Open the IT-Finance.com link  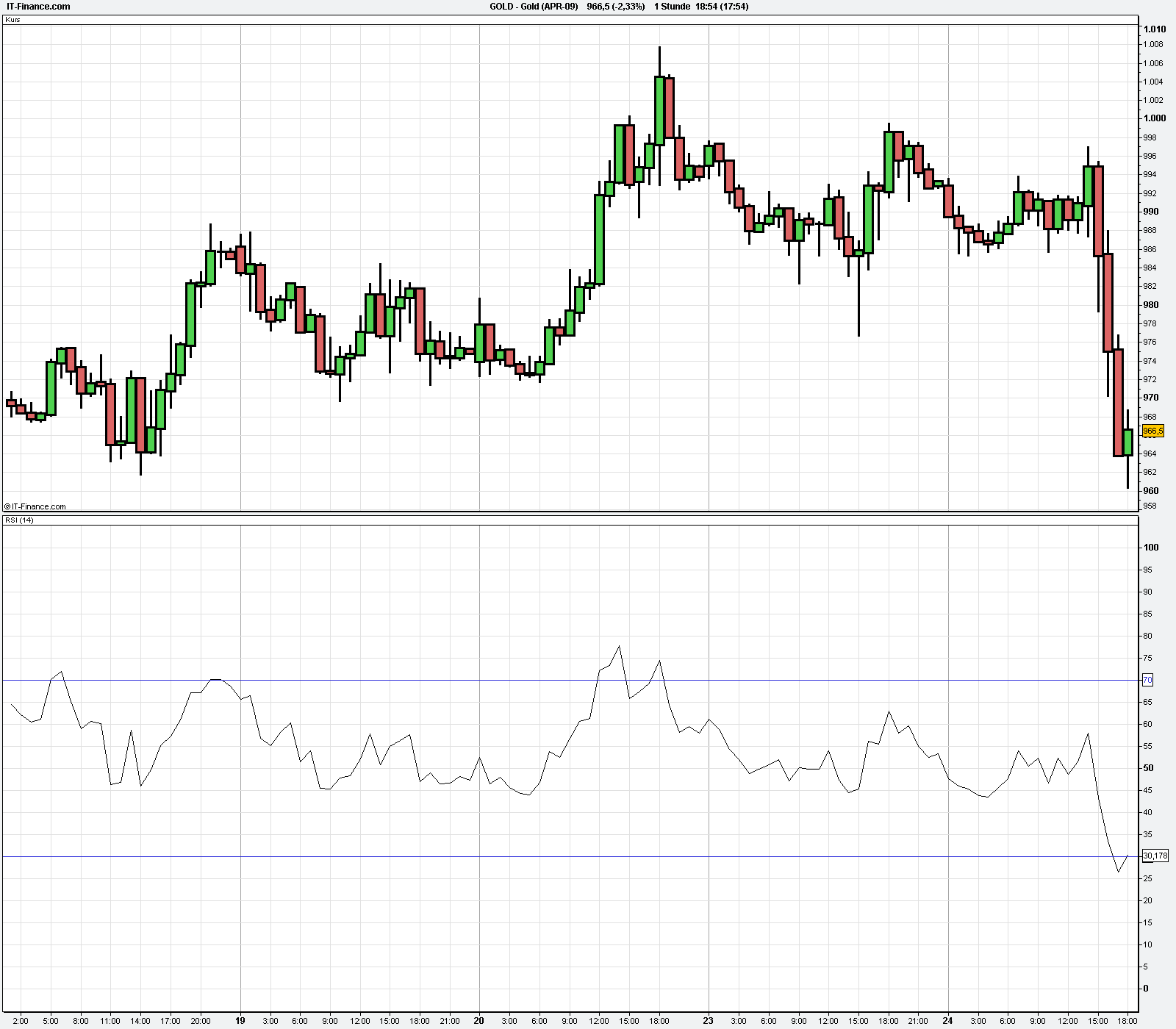[x=37, y=6]
